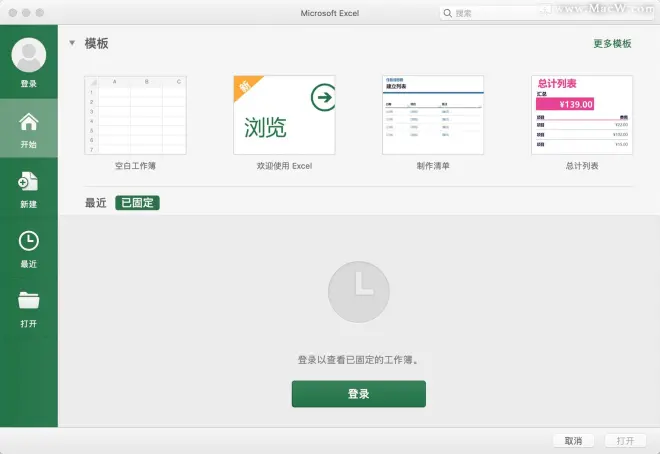
Task: Click the 制作清单 caption text
Action: pyautogui.click(x=433, y=166)
